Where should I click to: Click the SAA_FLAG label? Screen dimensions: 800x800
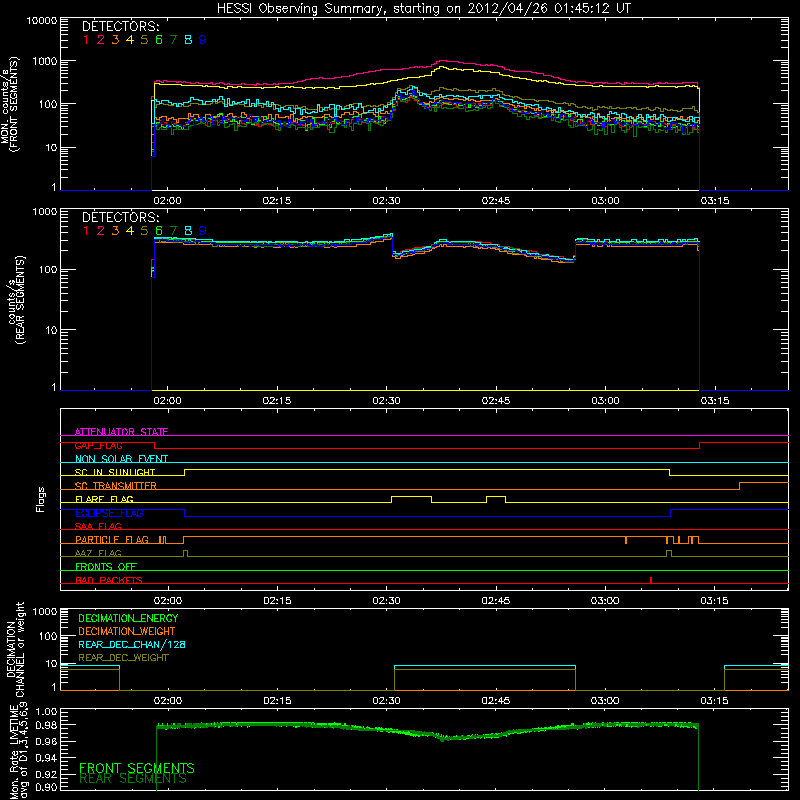pyautogui.click(x=98, y=526)
